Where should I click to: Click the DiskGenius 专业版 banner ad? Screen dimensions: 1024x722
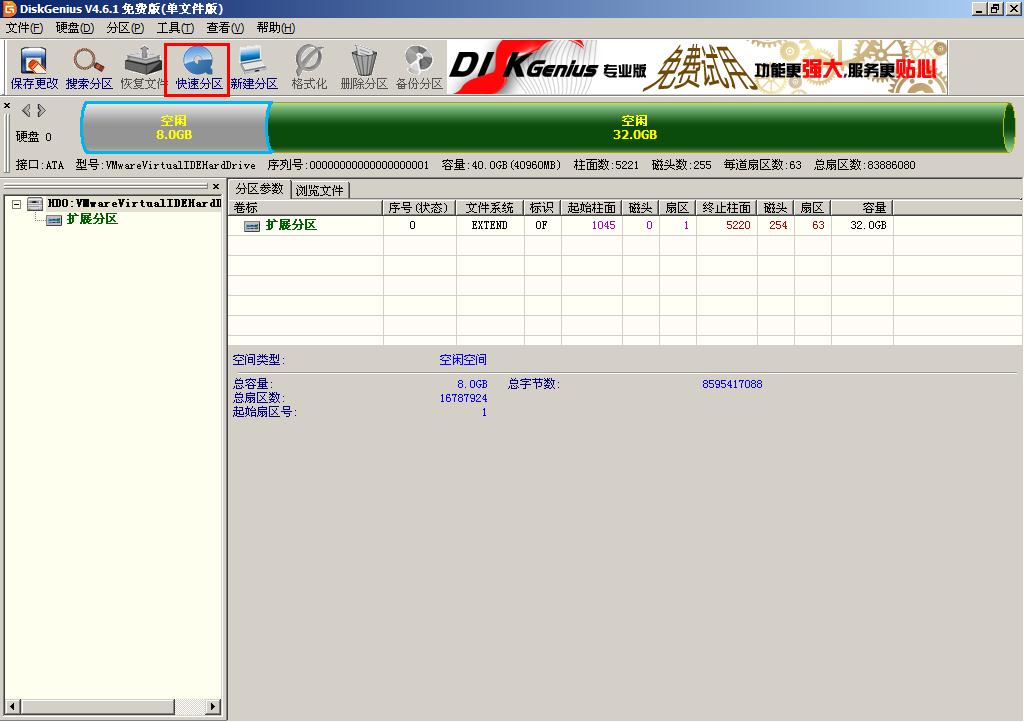697,67
